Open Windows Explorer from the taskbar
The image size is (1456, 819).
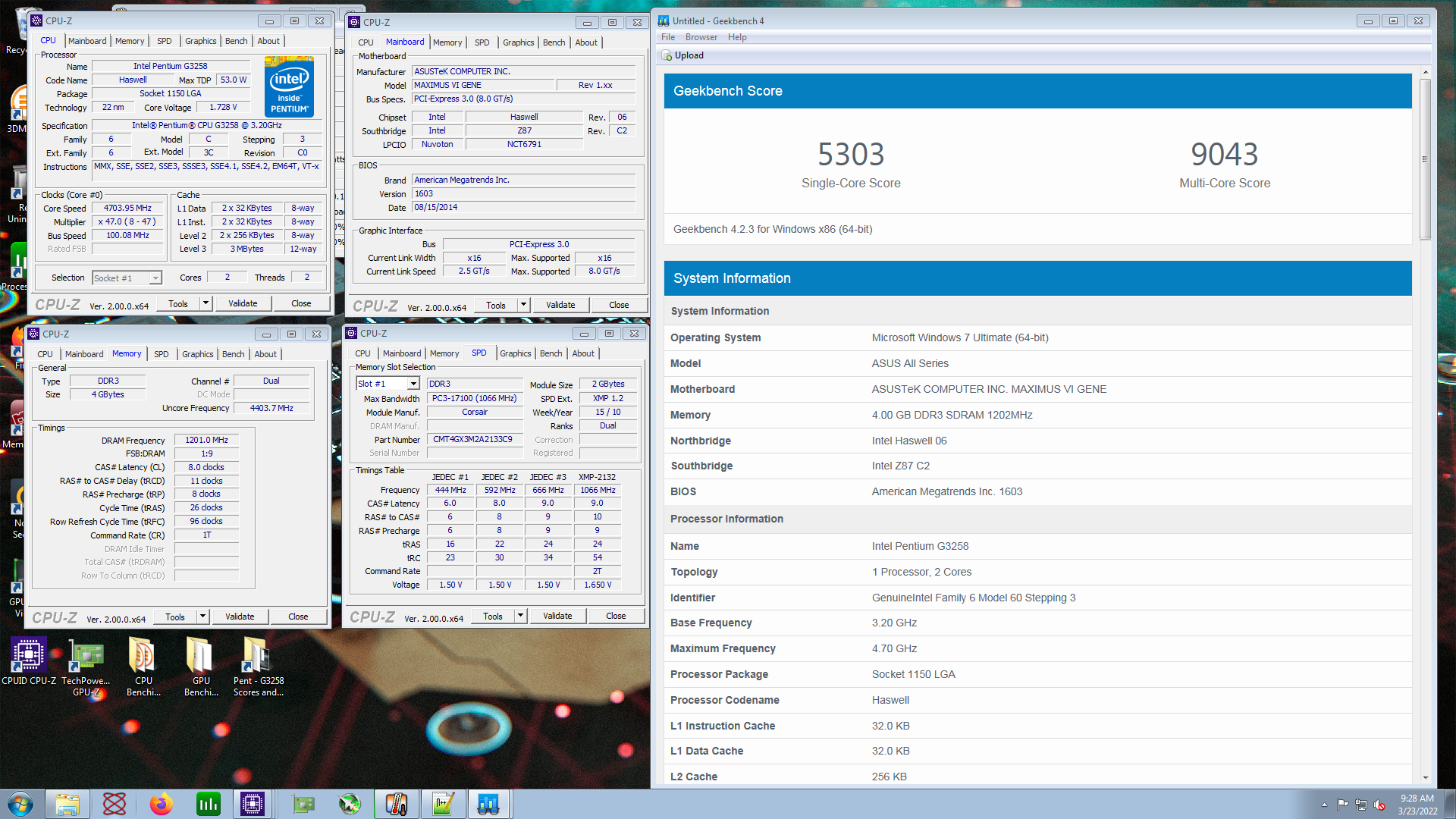point(67,804)
